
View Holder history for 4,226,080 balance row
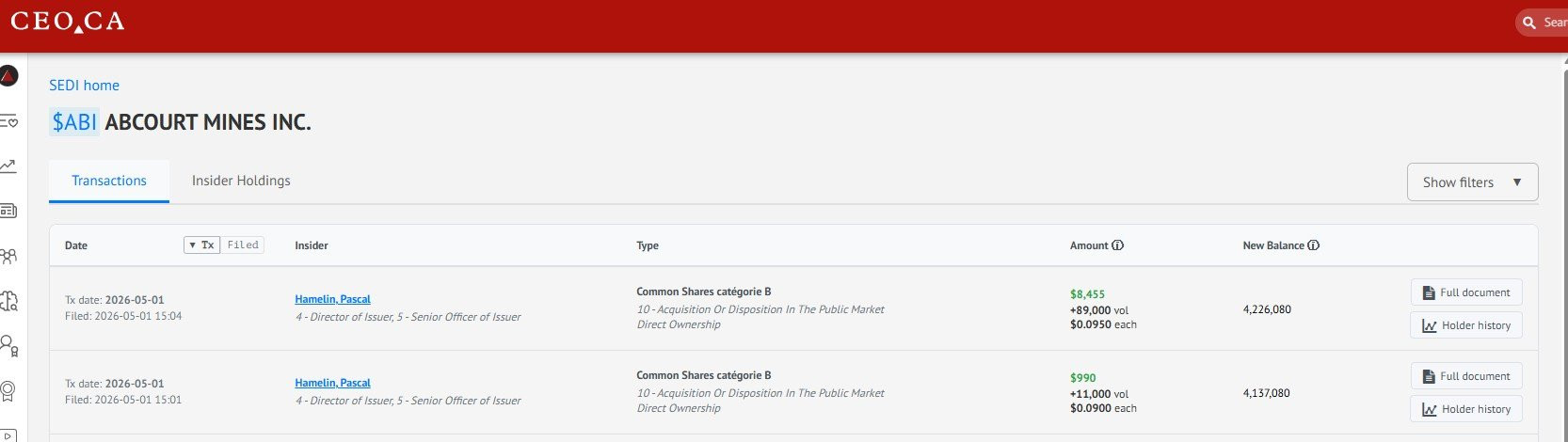(1466, 325)
